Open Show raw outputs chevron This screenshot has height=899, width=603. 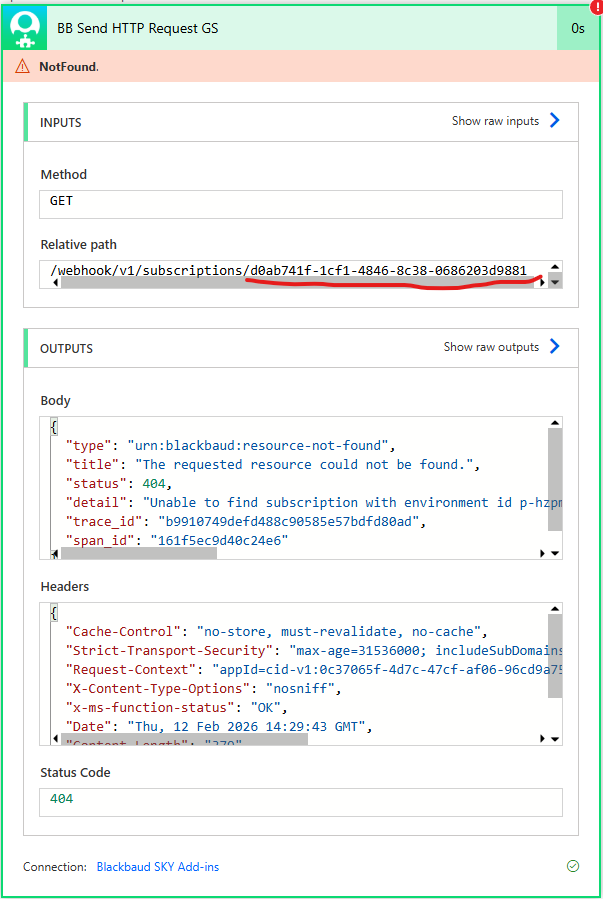[554, 346]
